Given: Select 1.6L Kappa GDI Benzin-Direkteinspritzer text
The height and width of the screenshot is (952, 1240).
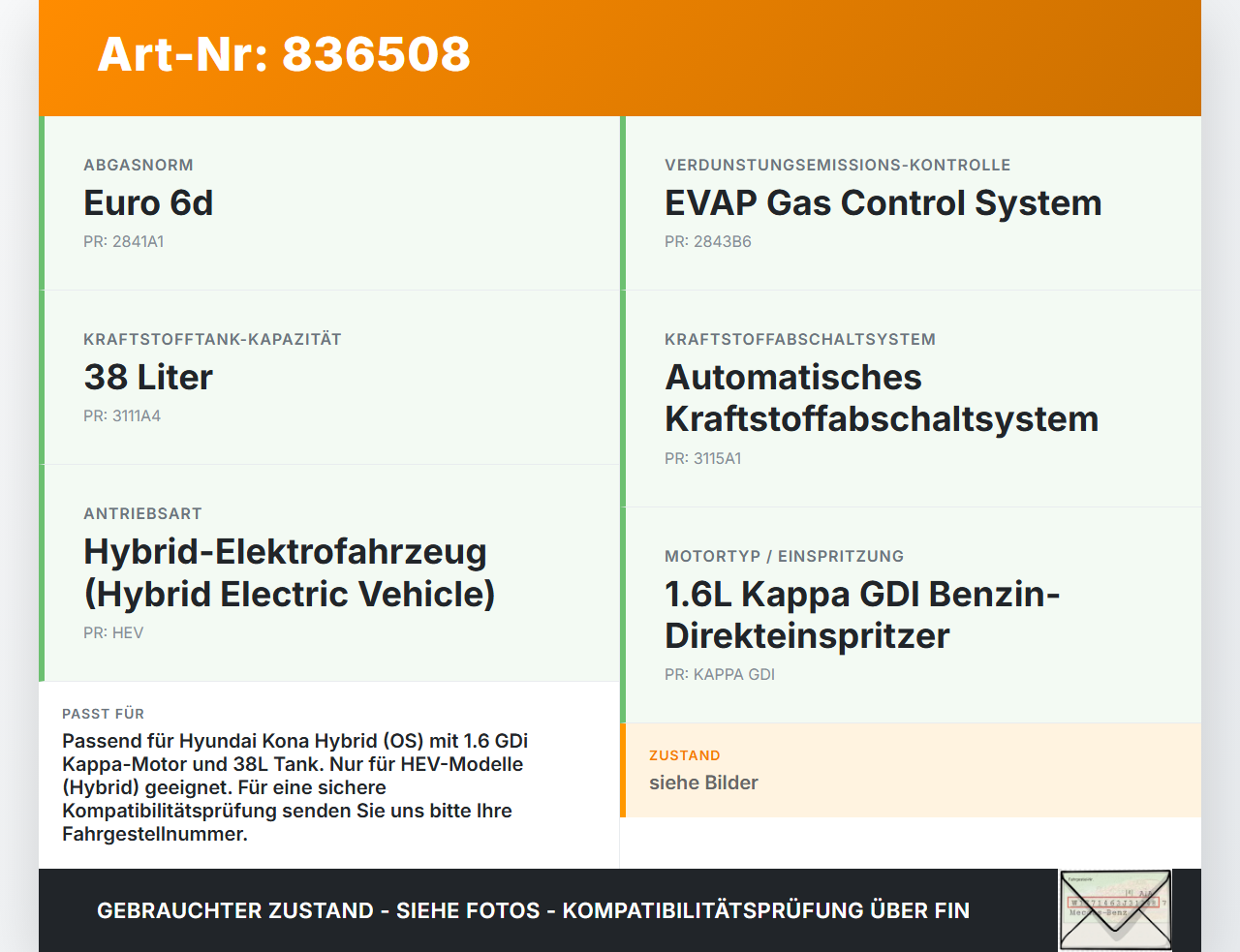Looking at the screenshot, I should [x=862, y=615].
